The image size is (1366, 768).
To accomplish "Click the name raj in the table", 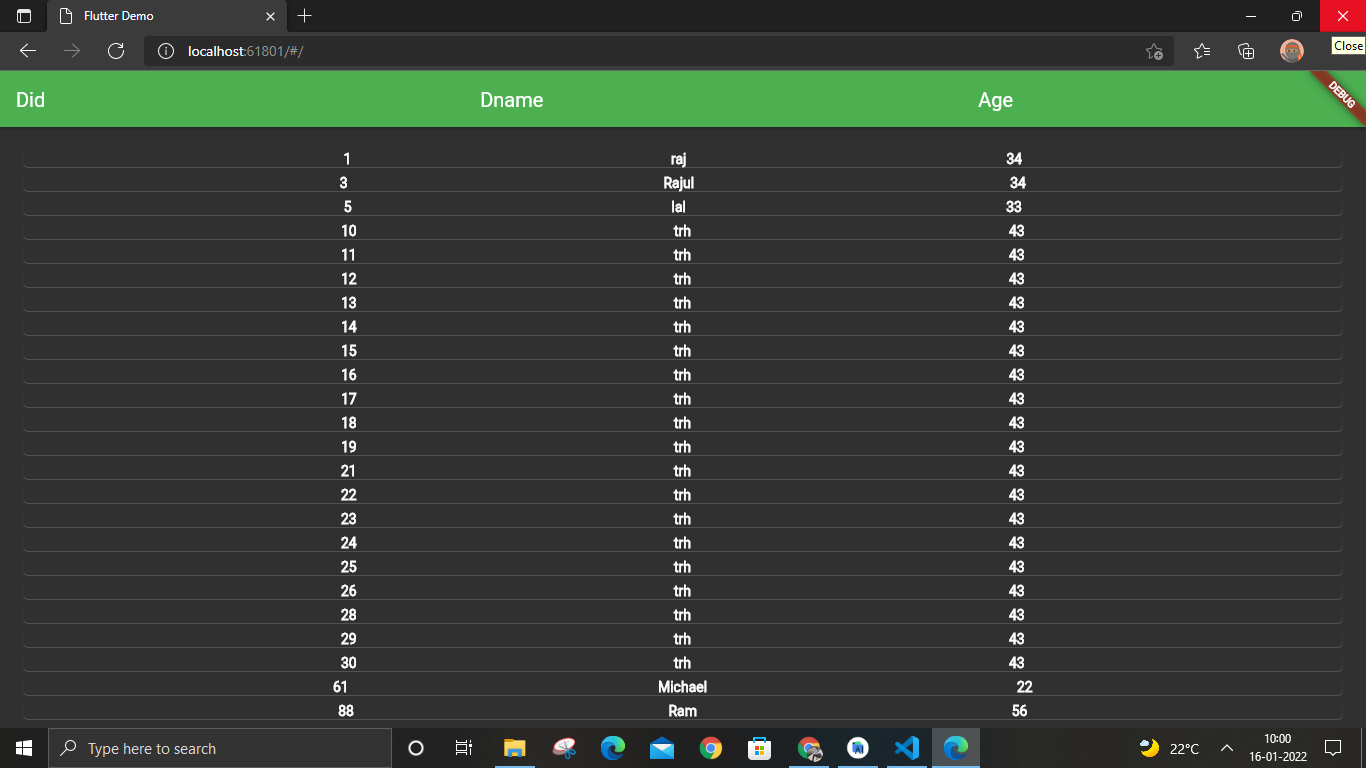I will coord(678,159).
